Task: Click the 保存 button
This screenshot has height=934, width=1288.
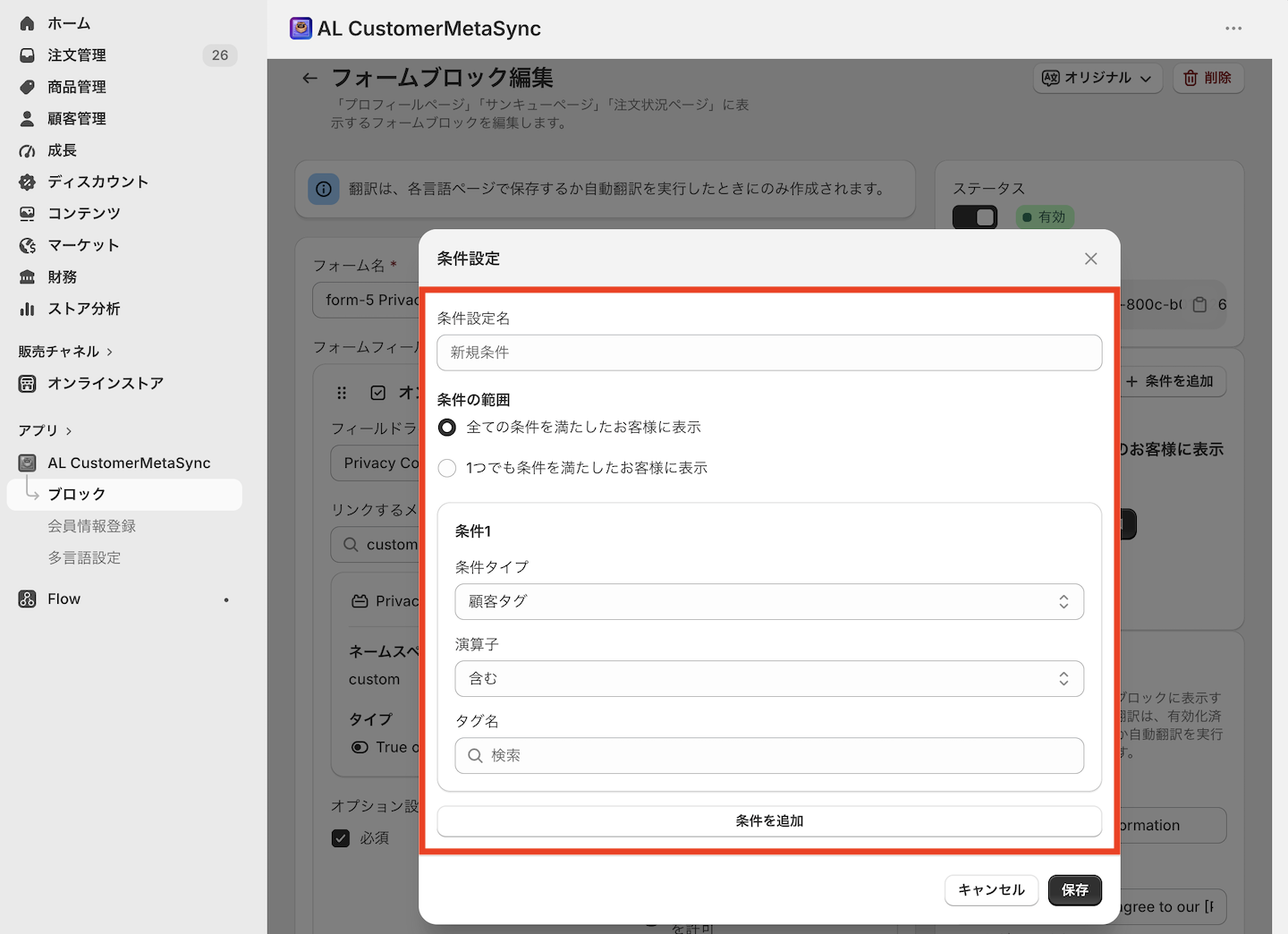Action: coord(1074,890)
